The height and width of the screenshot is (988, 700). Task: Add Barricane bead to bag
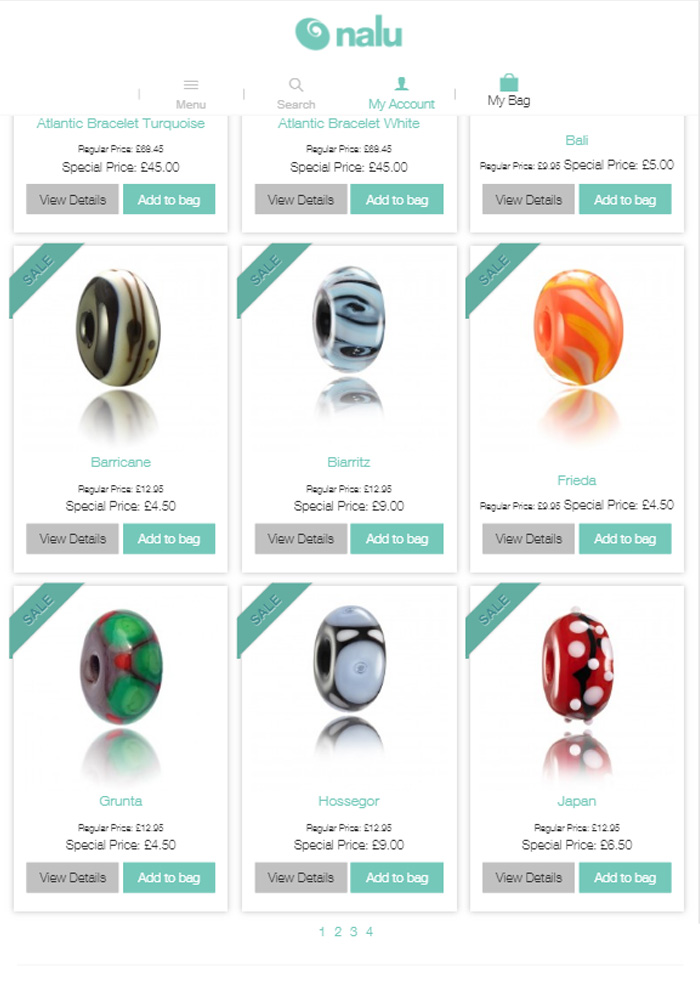tap(169, 539)
